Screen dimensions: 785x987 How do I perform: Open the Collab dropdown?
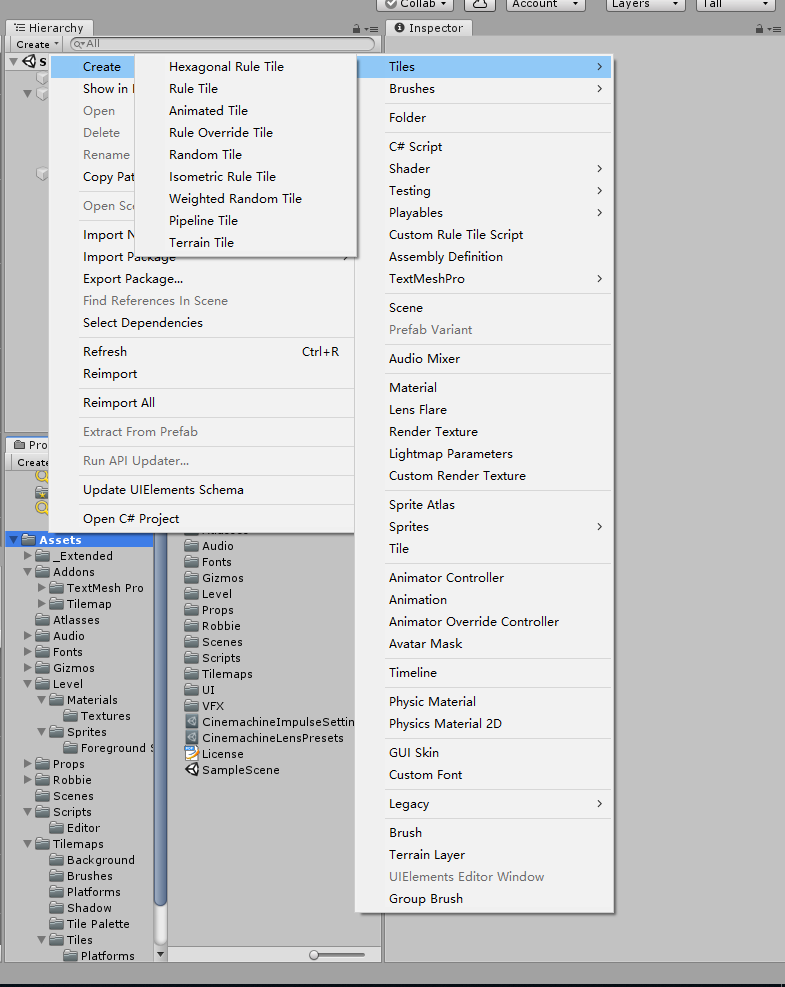click(415, 4)
